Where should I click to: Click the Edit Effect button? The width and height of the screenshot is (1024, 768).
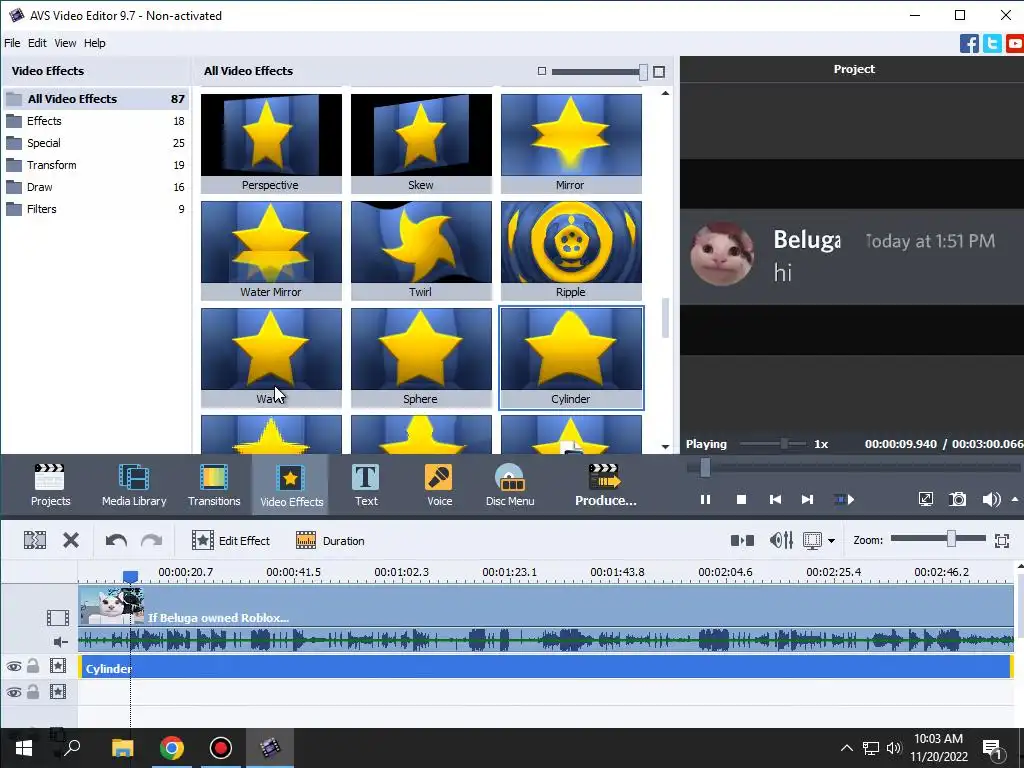[231, 540]
